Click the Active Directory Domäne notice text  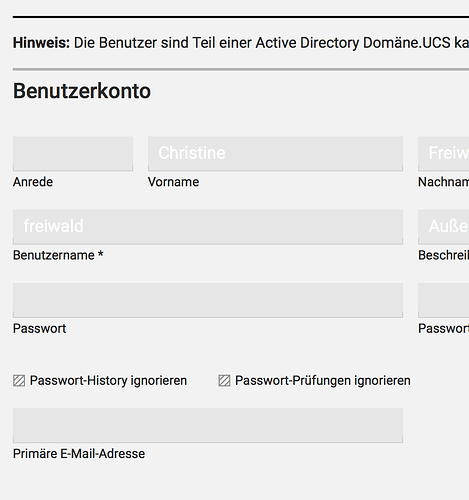pyautogui.click(x=271, y=43)
